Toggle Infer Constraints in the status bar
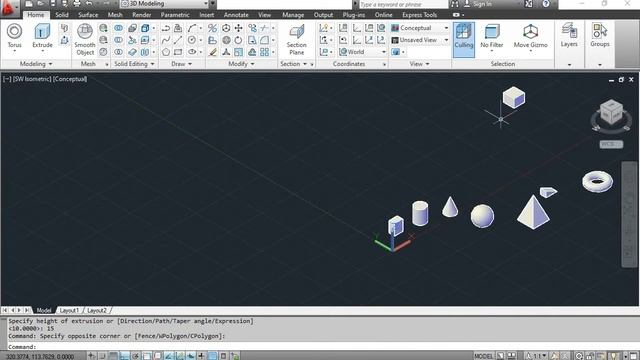The height and width of the screenshot is (360, 640). pyautogui.click(x=91, y=356)
